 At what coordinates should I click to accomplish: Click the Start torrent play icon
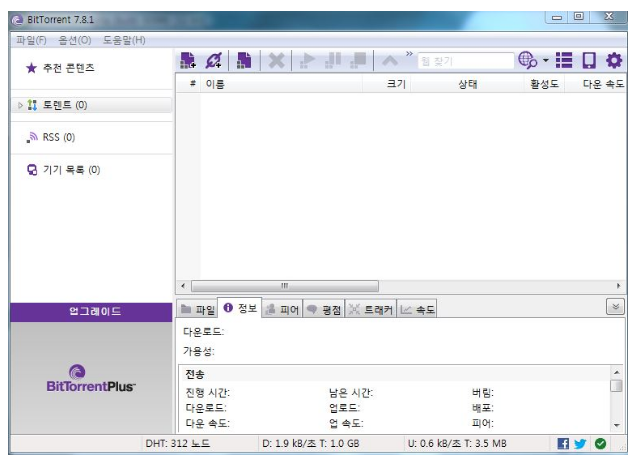[307, 60]
